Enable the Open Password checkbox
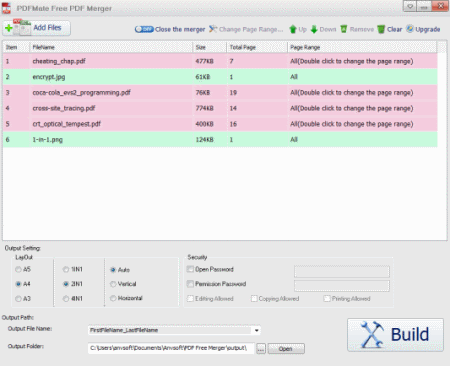450x366 pixels. coord(190,269)
